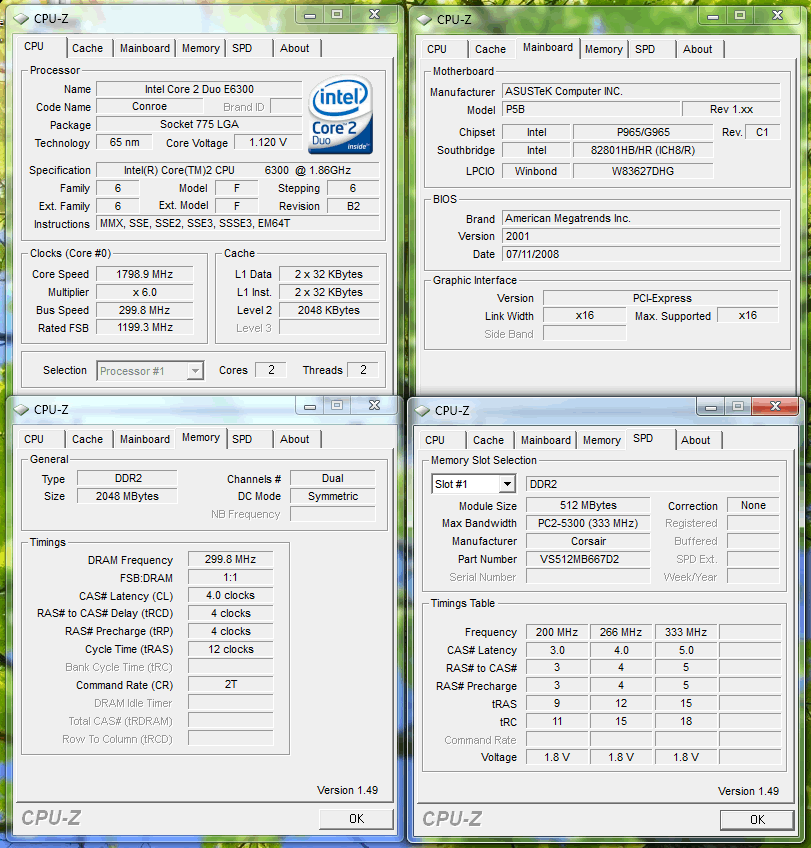Click the 'C1' chipset revision value
The height and width of the screenshot is (848, 811).
pyautogui.click(x=762, y=132)
